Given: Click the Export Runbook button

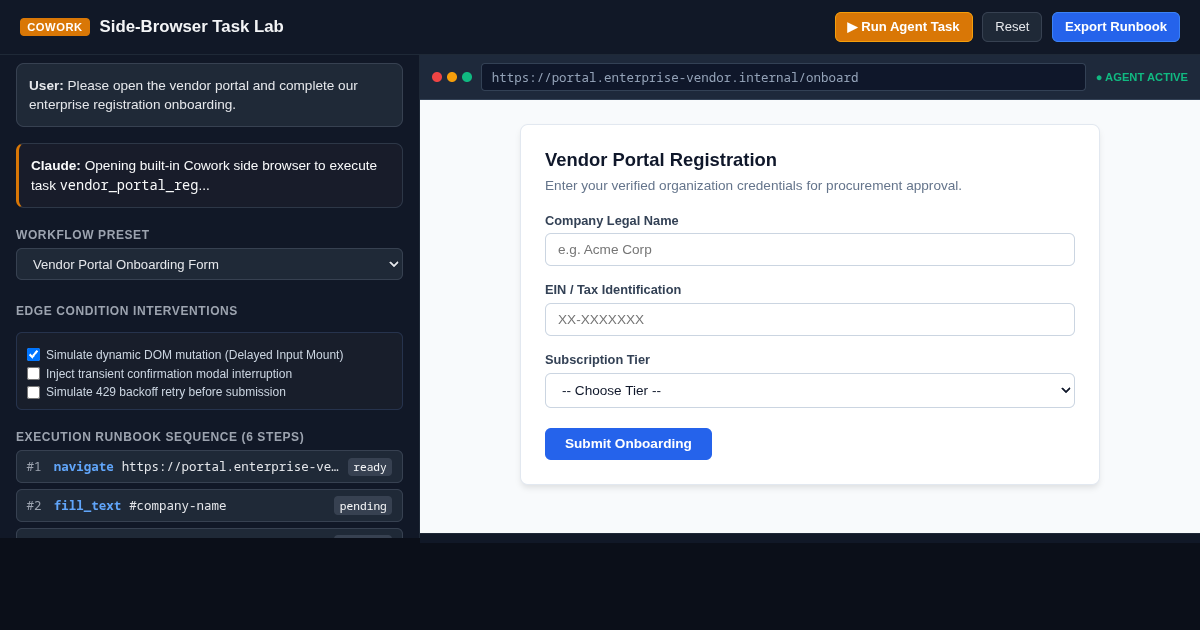Looking at the screenshot, I should pos(1116,27).
